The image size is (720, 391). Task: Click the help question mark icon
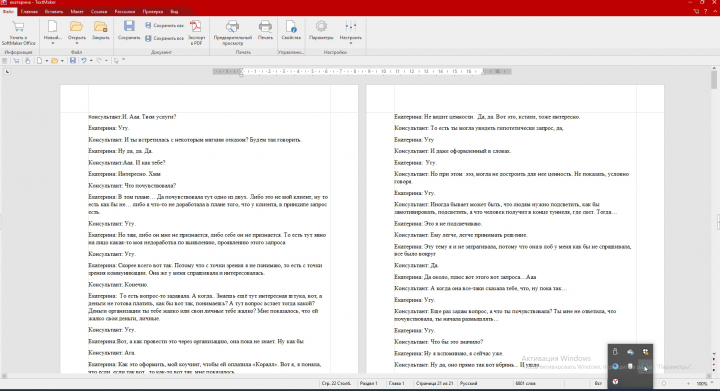tap(706, 11)
